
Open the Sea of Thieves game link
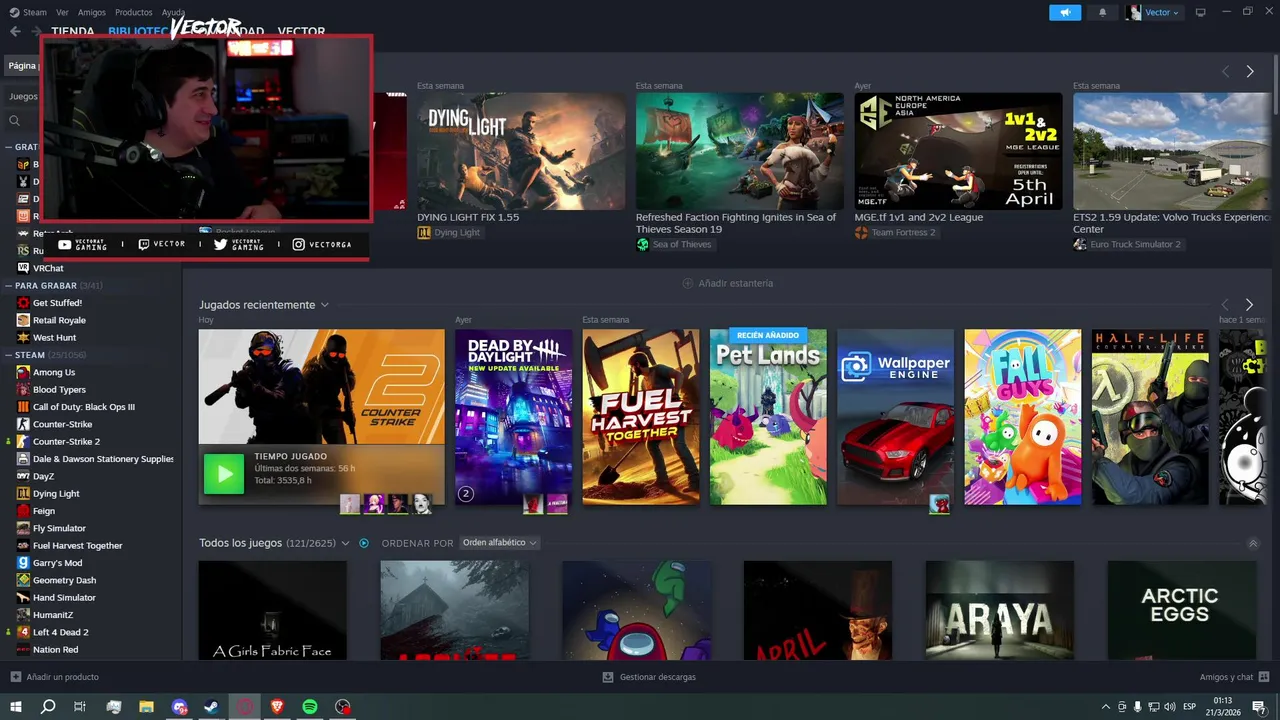[x=674, y=245]
